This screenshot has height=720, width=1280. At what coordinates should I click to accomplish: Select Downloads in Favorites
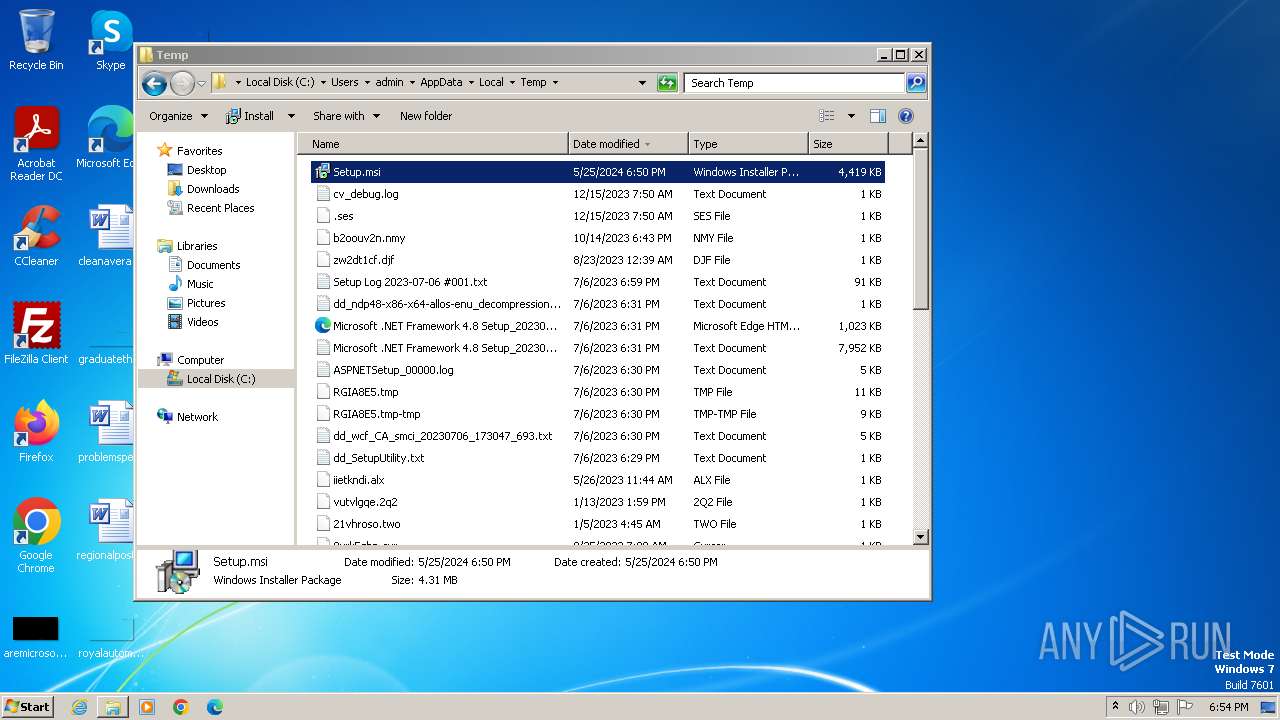(x=213, y=189)
